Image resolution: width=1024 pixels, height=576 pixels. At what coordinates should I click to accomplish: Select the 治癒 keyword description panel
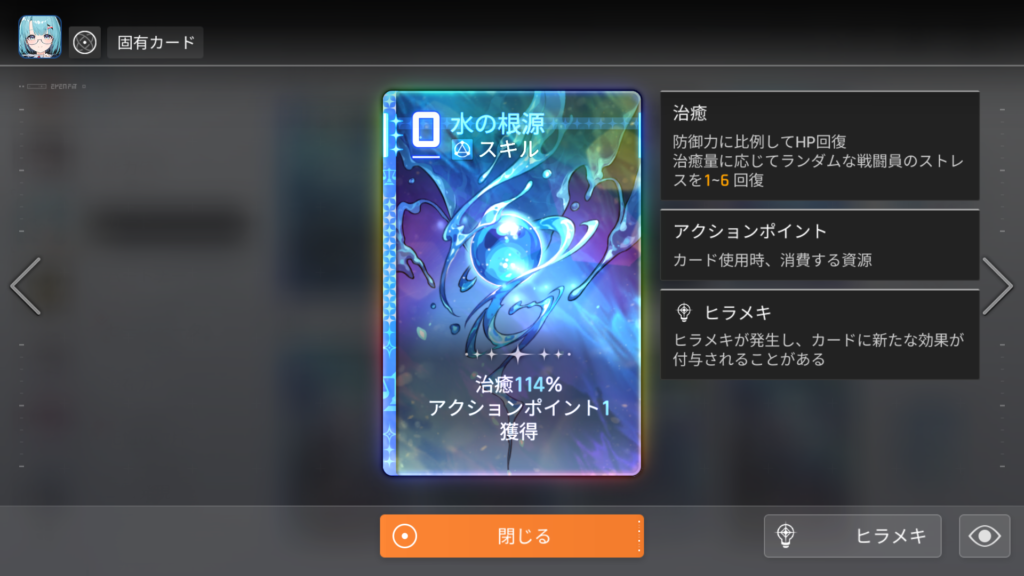pyautogui.click(x=820, y=146)
